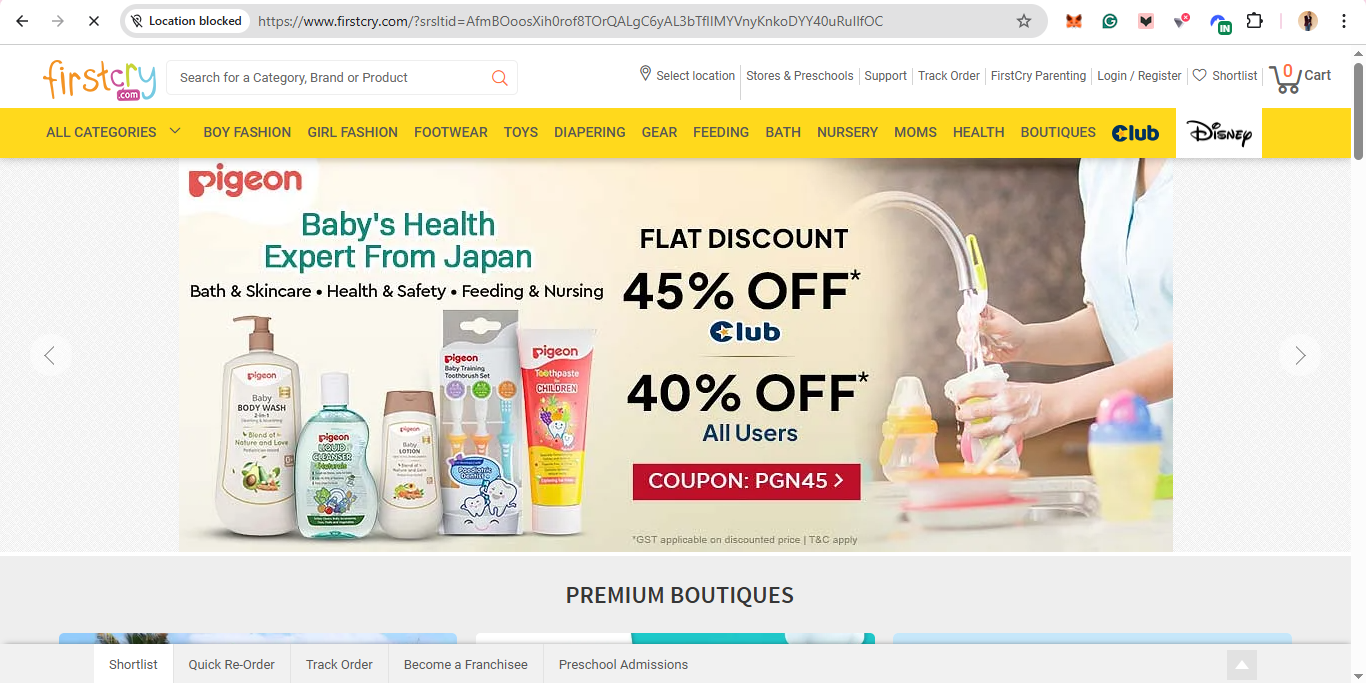
Task: Expand the ALL CATEGORIES dropdown
Action: click(114, 132)
